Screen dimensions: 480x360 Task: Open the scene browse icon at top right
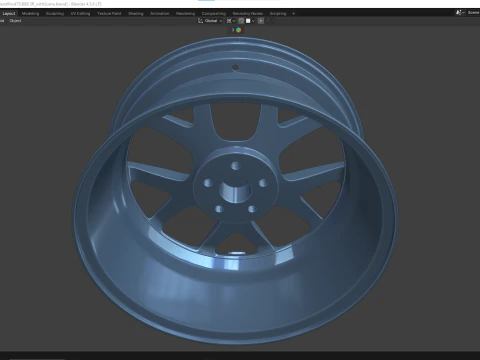pyautogui.click(x=460, y=13)
